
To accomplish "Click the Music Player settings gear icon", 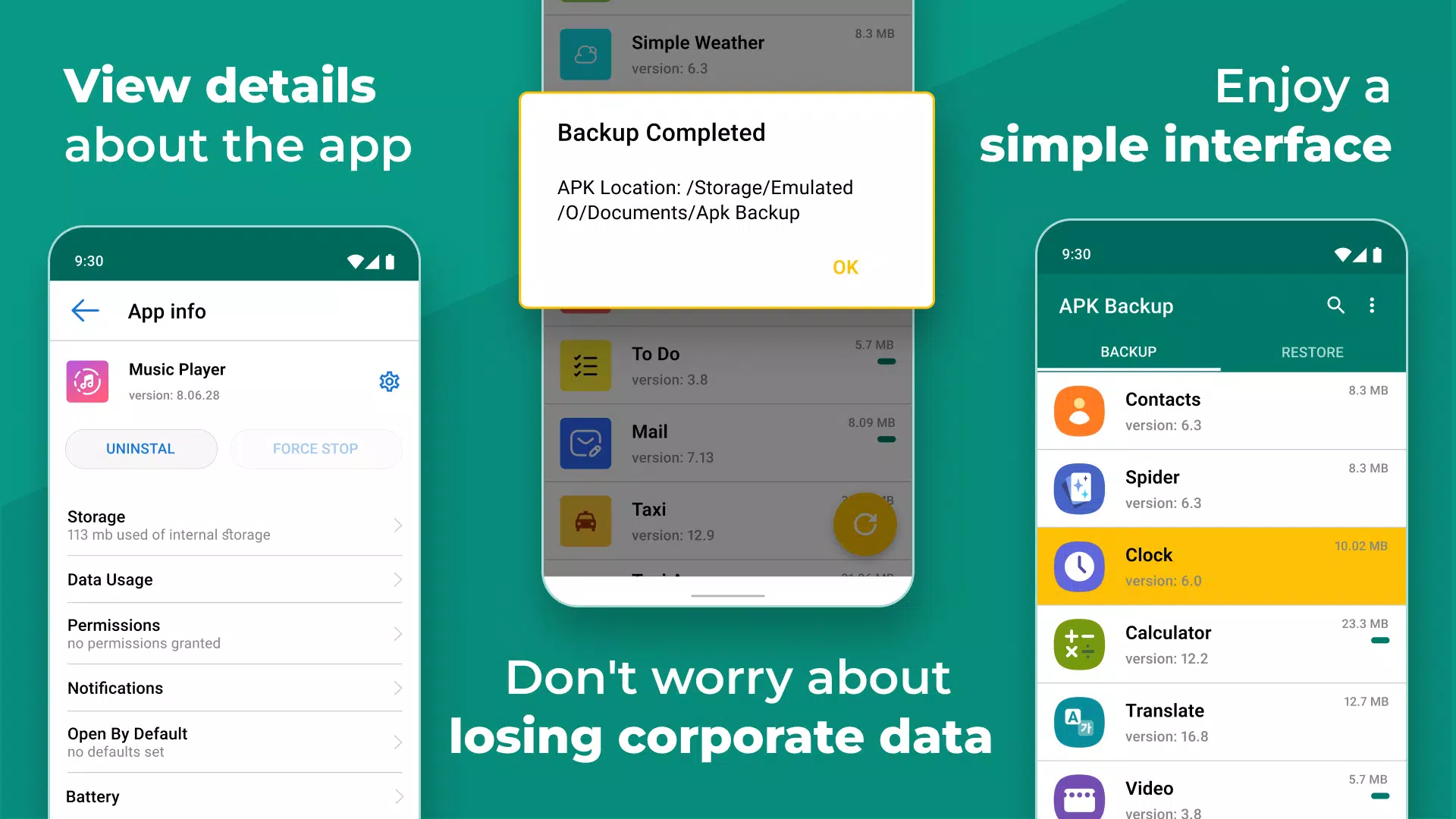I will 388,381.
